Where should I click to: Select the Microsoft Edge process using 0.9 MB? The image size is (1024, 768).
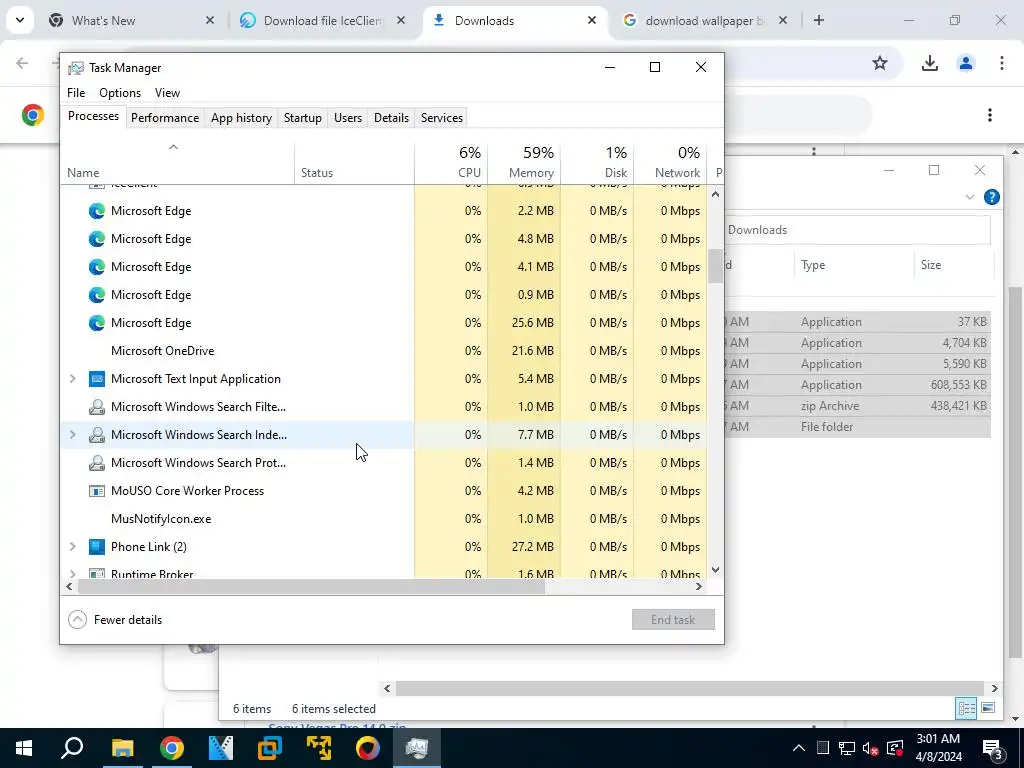tap(384, 295)
